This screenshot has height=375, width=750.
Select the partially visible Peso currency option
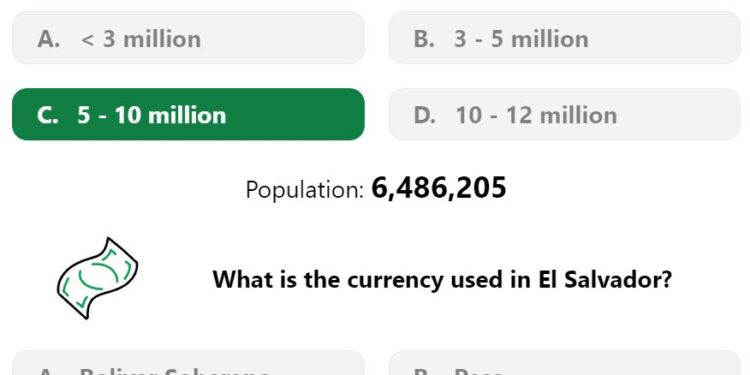click(564, 363)
